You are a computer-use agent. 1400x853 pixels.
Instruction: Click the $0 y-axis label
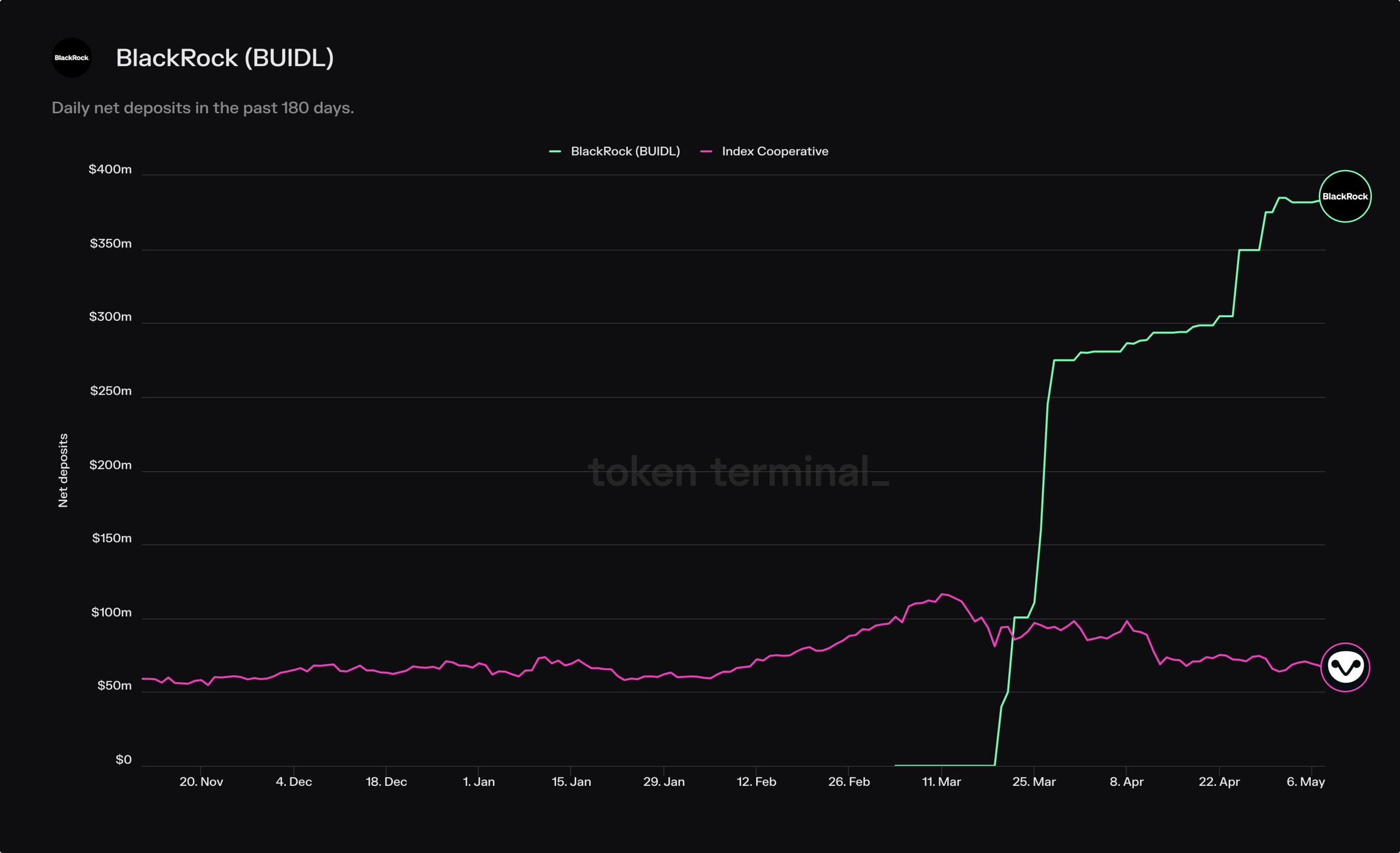coord(123,760)
